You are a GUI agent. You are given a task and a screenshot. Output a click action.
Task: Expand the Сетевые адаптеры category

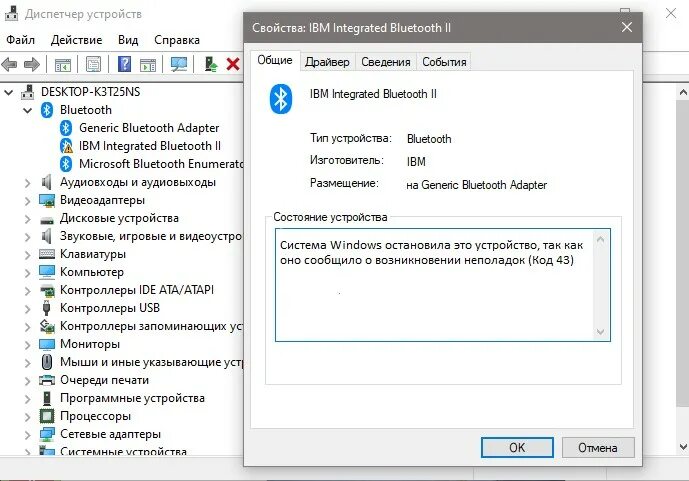(28, 434)
